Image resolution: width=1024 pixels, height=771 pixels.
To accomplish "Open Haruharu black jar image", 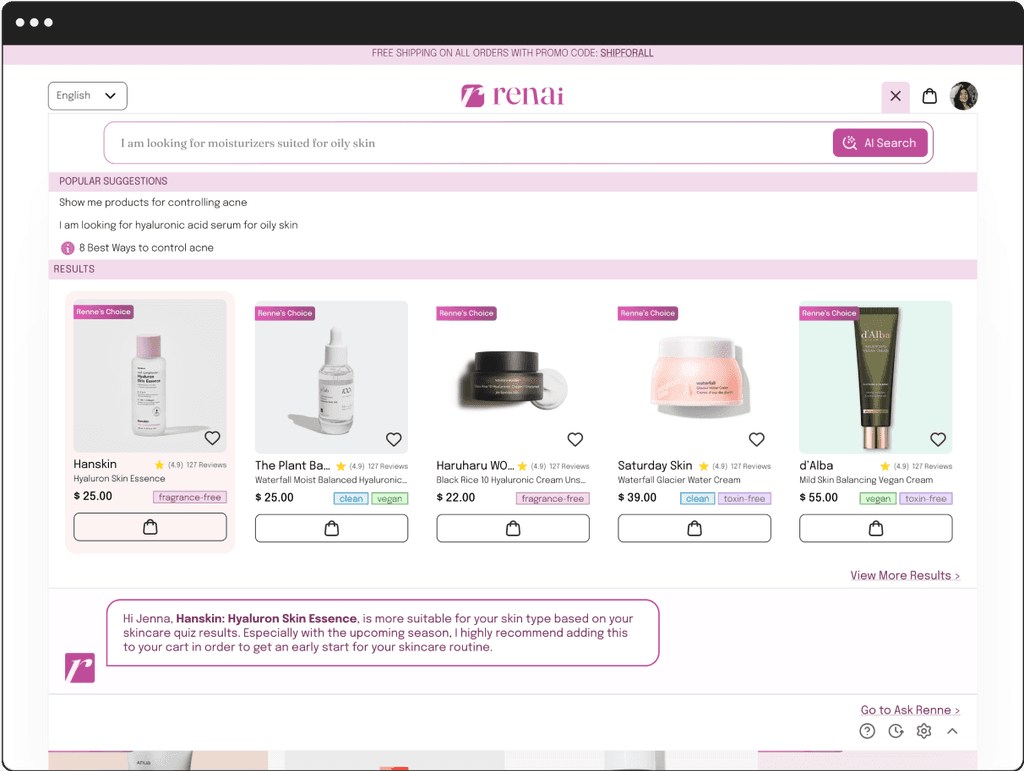I will pyautogui.click(x=513, y=377).
